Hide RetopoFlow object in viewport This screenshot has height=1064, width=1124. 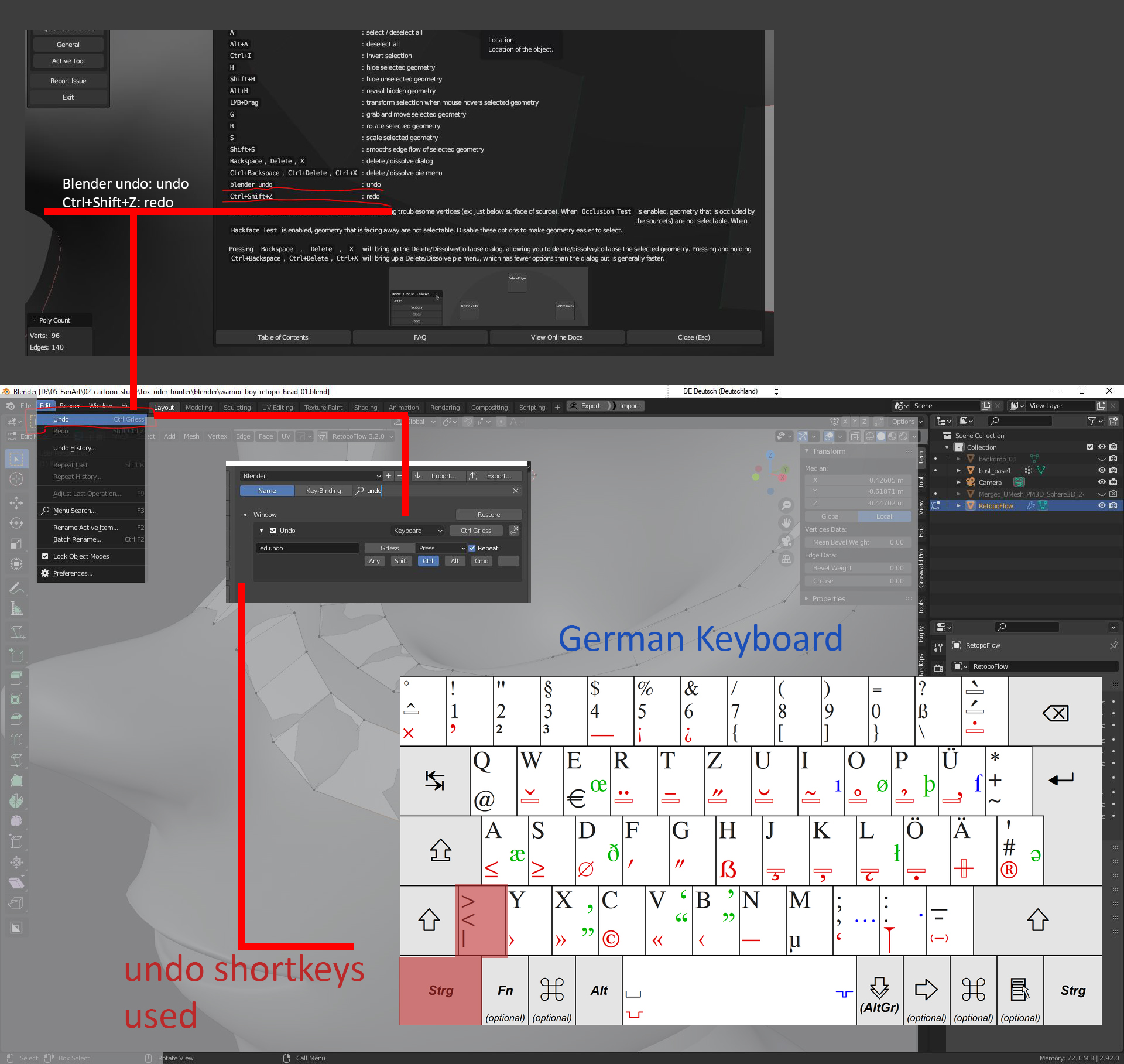tap(1102, 505)
